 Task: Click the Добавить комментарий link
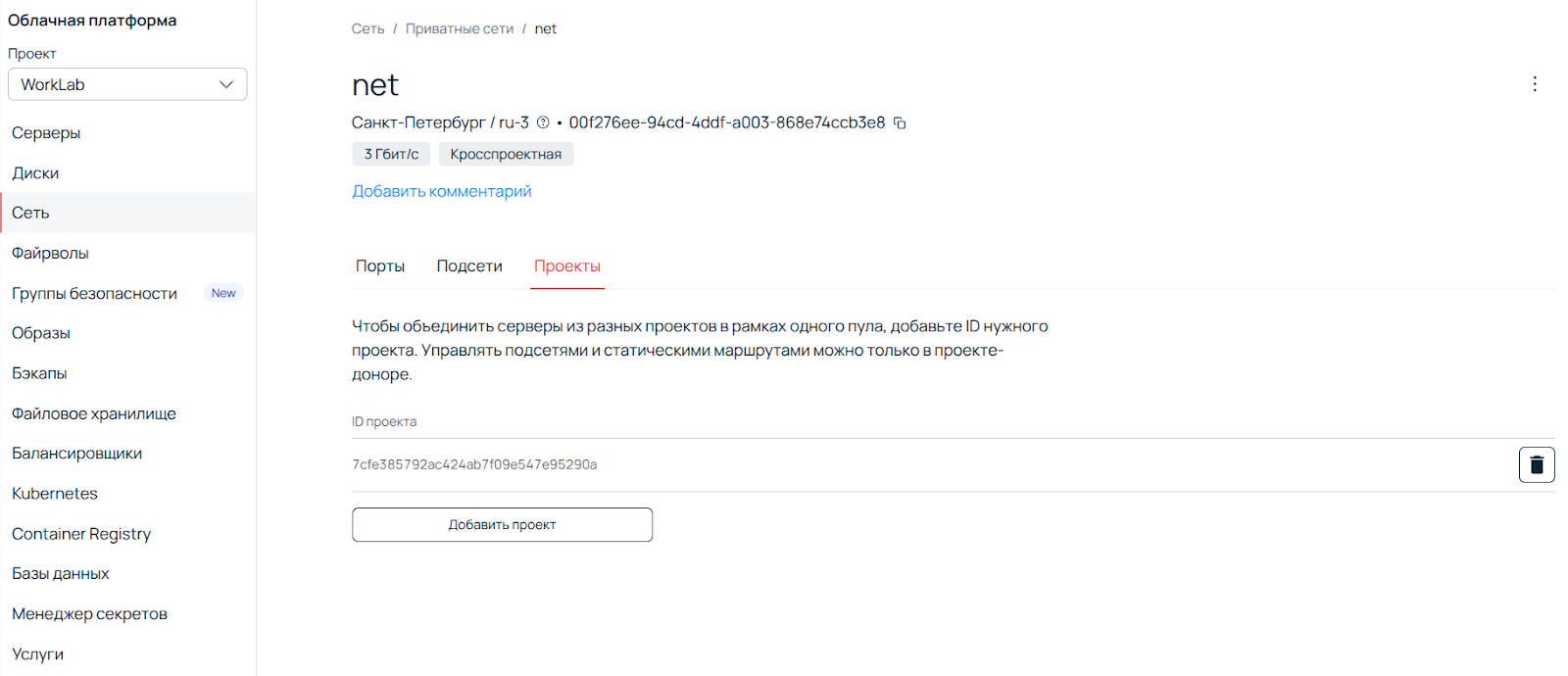(442, 191)
